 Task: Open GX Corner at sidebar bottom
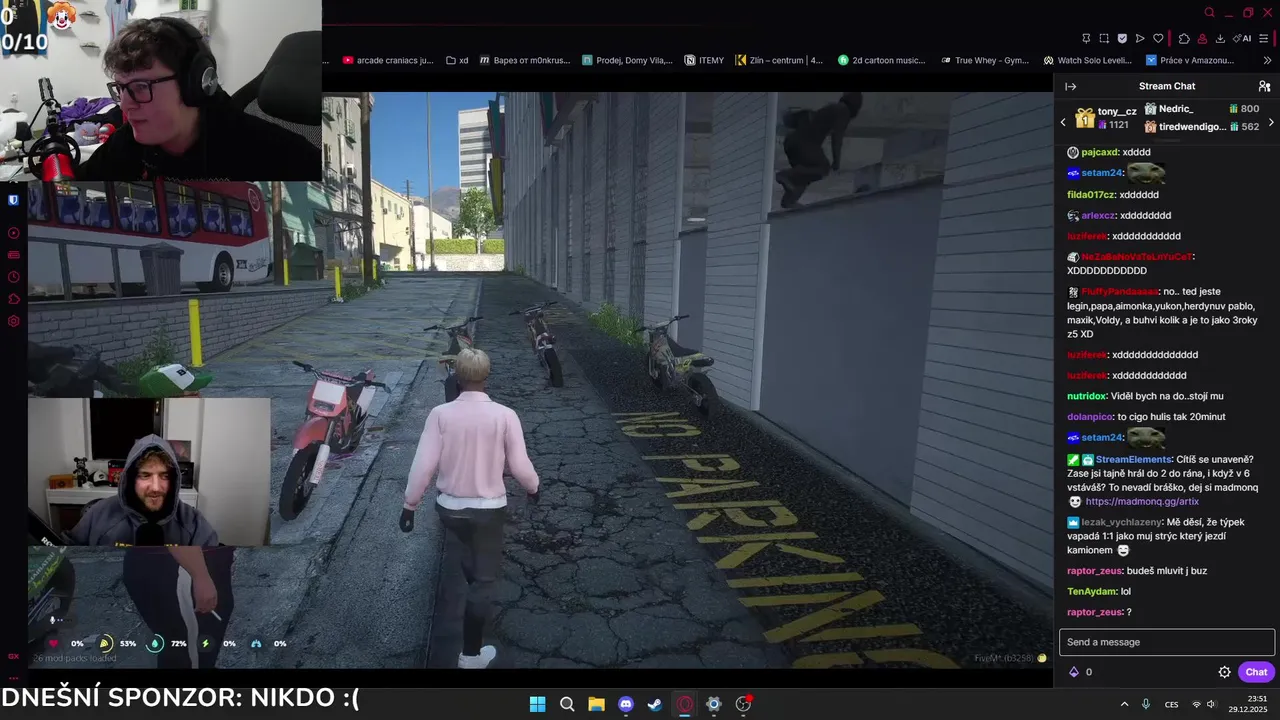click(13, 656)
